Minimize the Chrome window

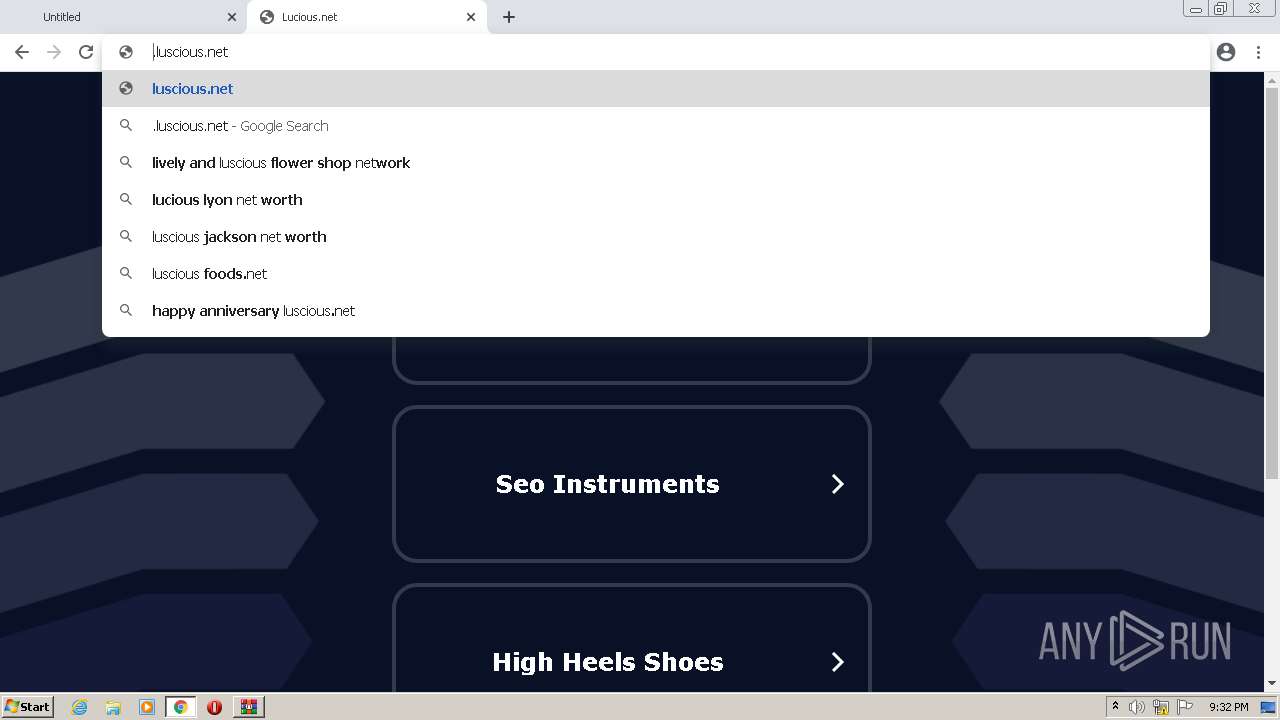(1195, 9)
